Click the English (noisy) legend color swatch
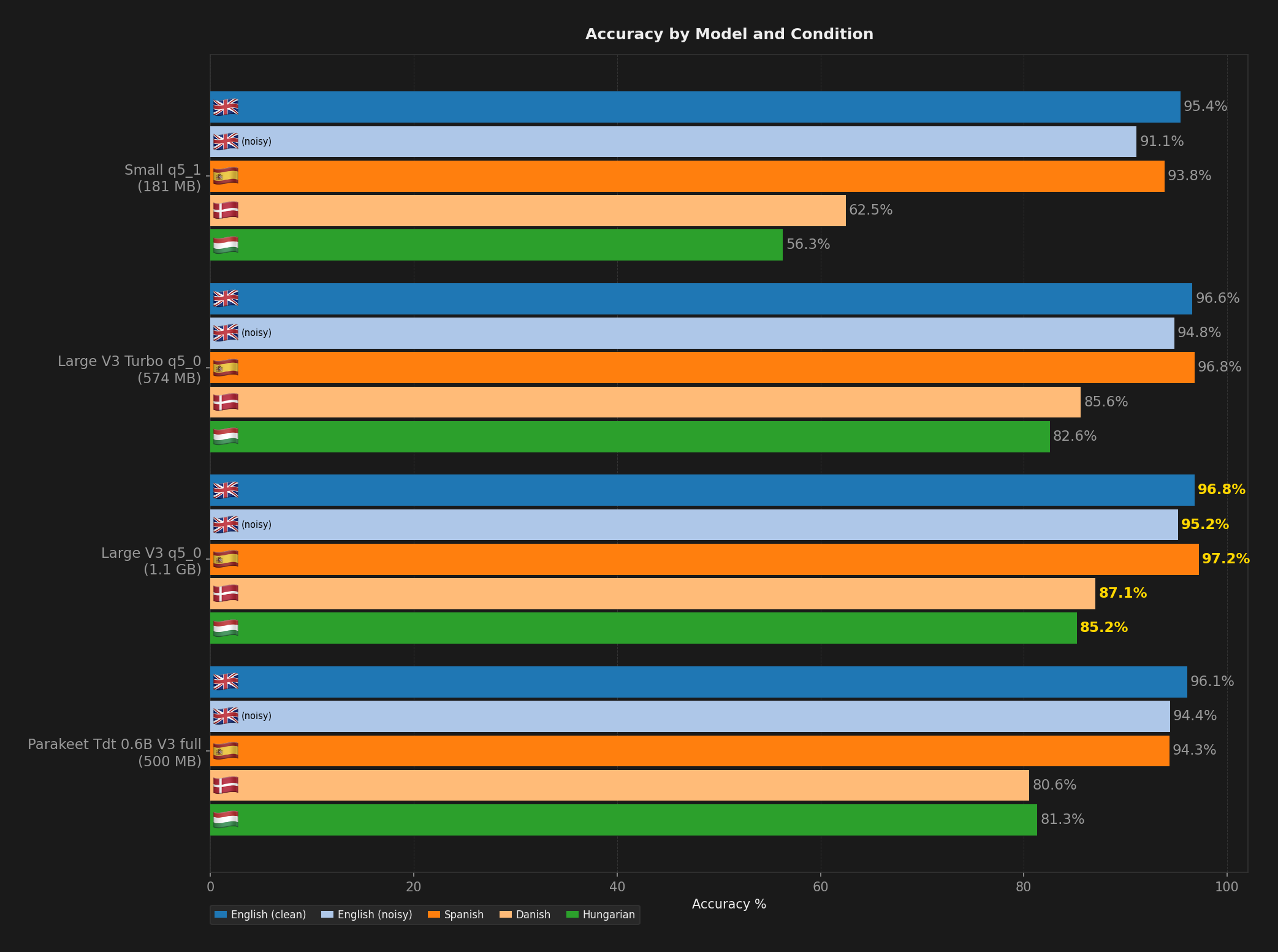Image resolution: width=1278 pixels, height=952 pixels. 327,915
